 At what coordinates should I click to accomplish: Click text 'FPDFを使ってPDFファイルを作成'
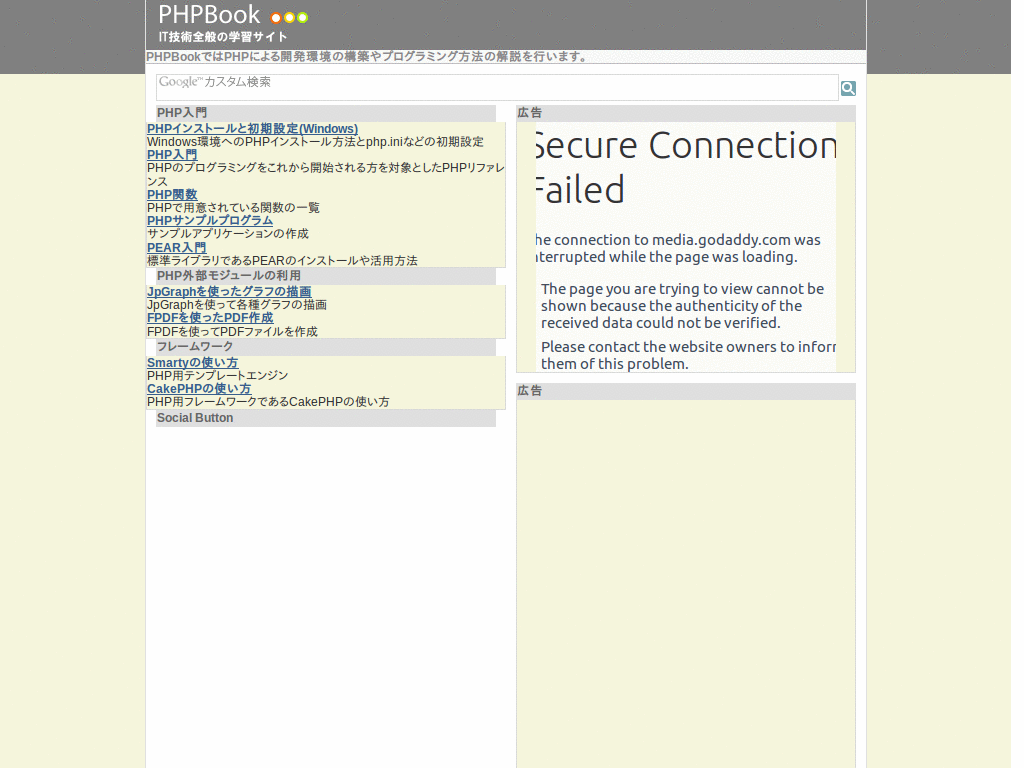(232, 332)
